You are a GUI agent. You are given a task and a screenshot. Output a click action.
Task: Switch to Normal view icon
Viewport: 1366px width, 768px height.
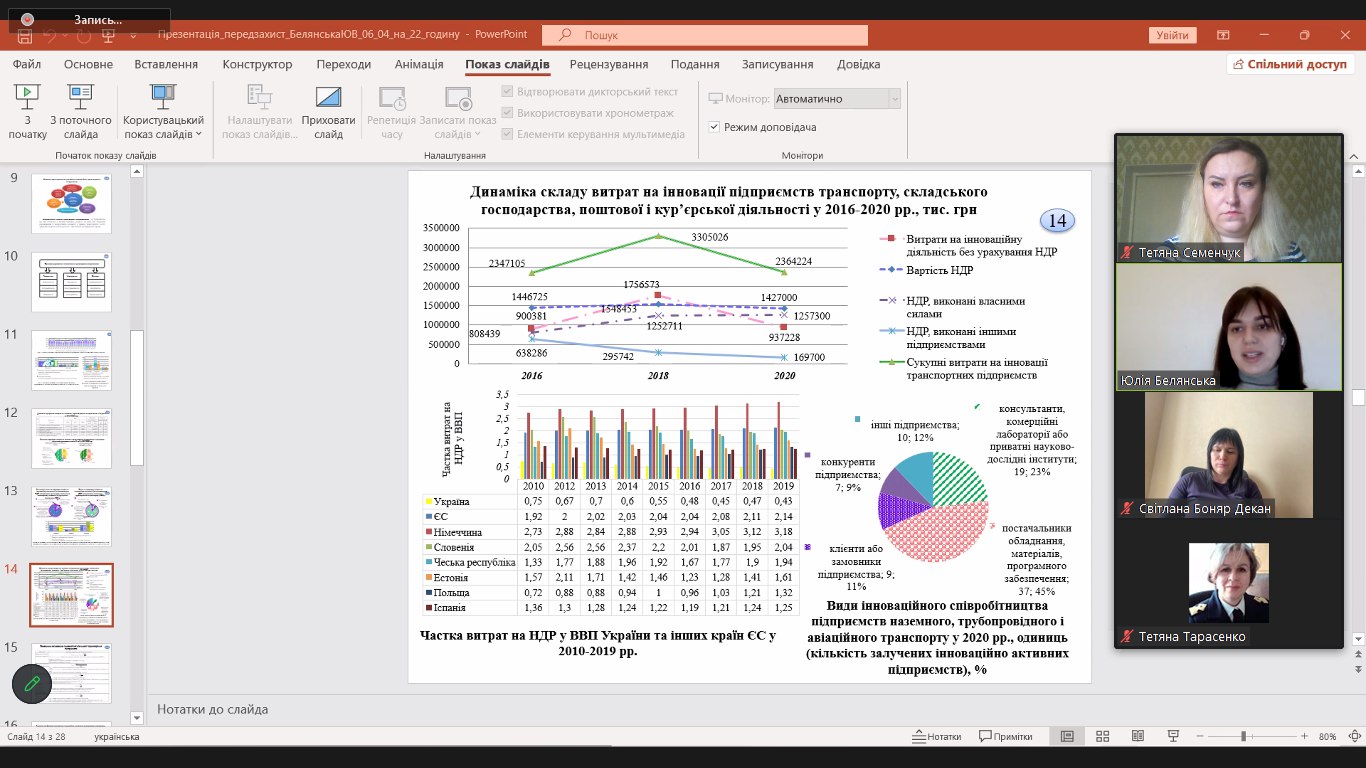coord(1067,736)
